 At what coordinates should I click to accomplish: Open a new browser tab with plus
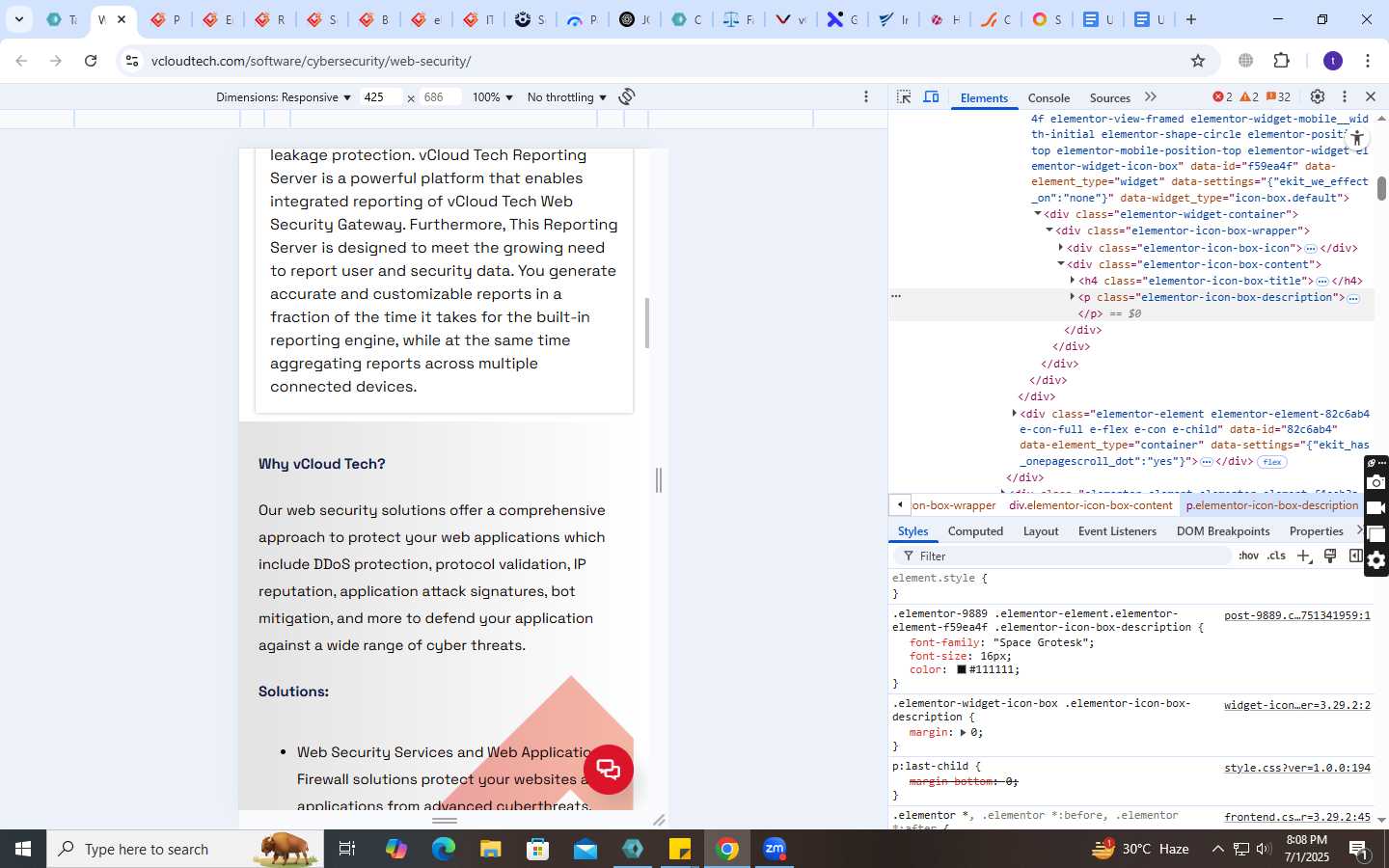click(1191, 19)
